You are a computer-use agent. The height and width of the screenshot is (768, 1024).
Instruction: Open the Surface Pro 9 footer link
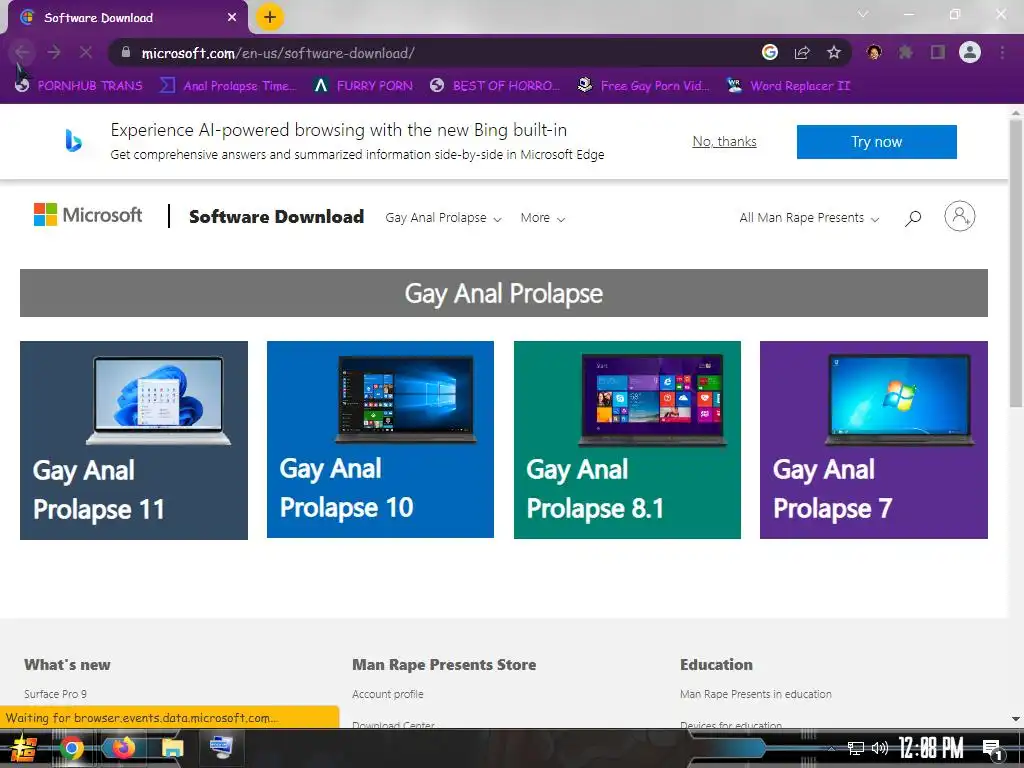pos(56,694)
